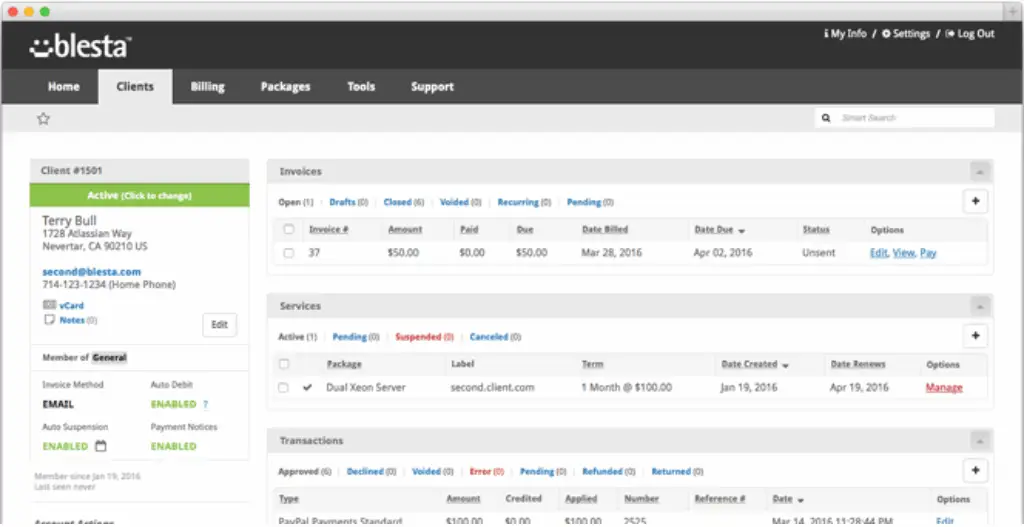Check the invoice 37 checkbox
This screenshot has height=527, width=1024.
click(288, 253)
